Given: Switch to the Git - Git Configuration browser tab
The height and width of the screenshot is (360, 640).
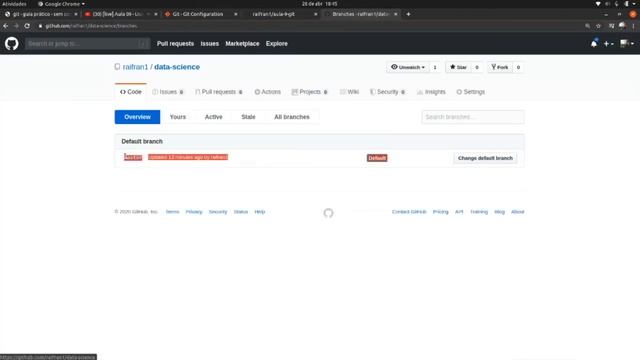Looking at the screenshot, I should 201,14.
